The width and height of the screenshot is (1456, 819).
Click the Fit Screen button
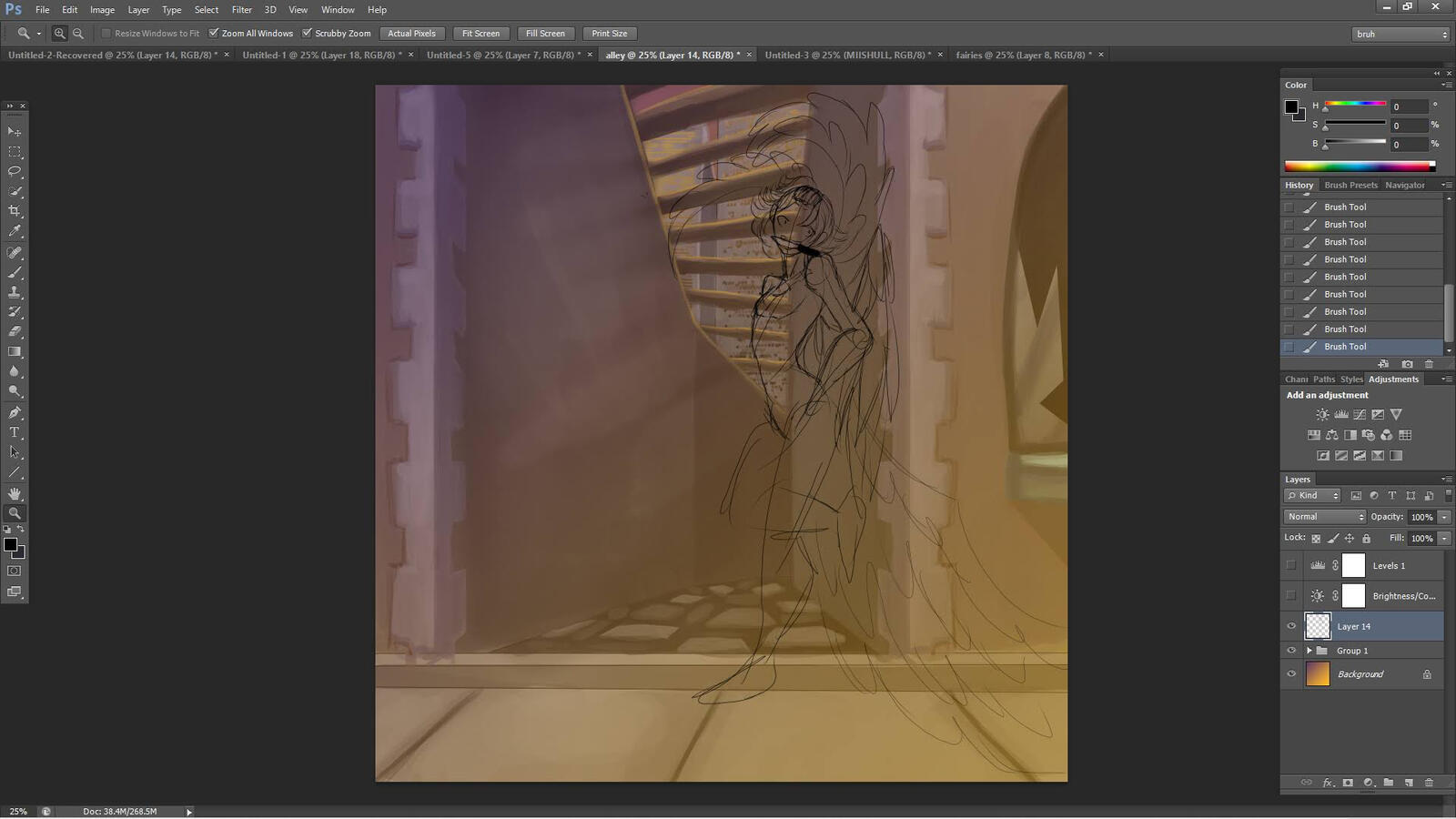pyautogui.click(x=480, y=34)
